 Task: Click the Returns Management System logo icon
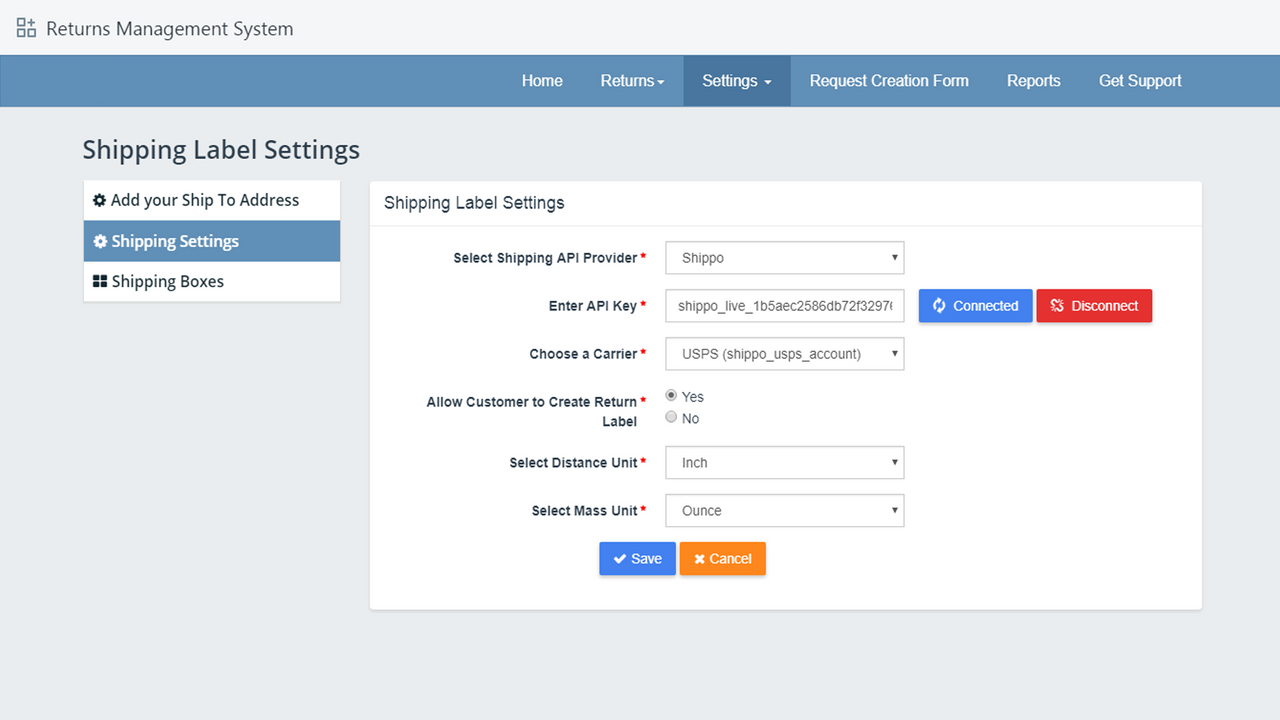coord(25,27)
